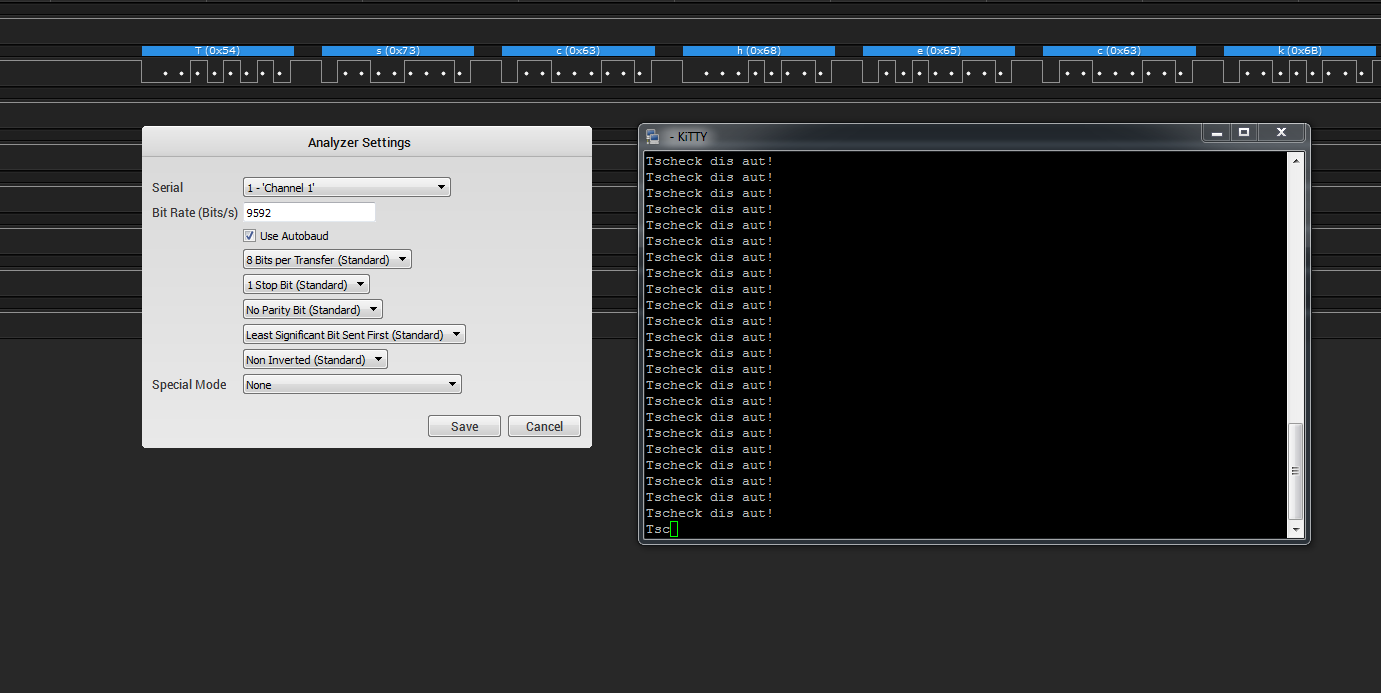Viewport: 1381px width, 693px height.
Task: Click the KiTTY window title bar icon
Action: pos(653,136)
